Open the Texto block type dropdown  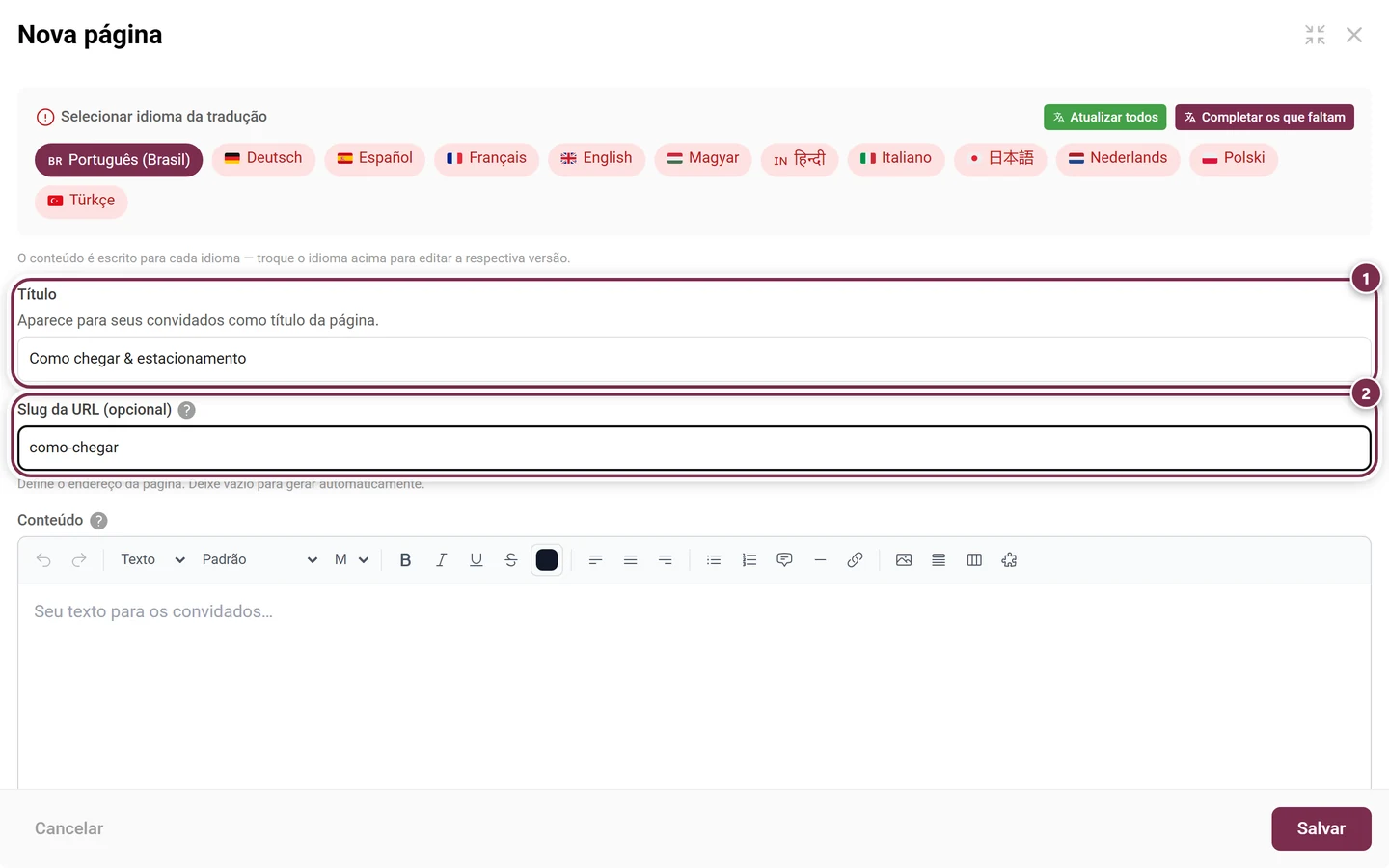click(152, 559)
